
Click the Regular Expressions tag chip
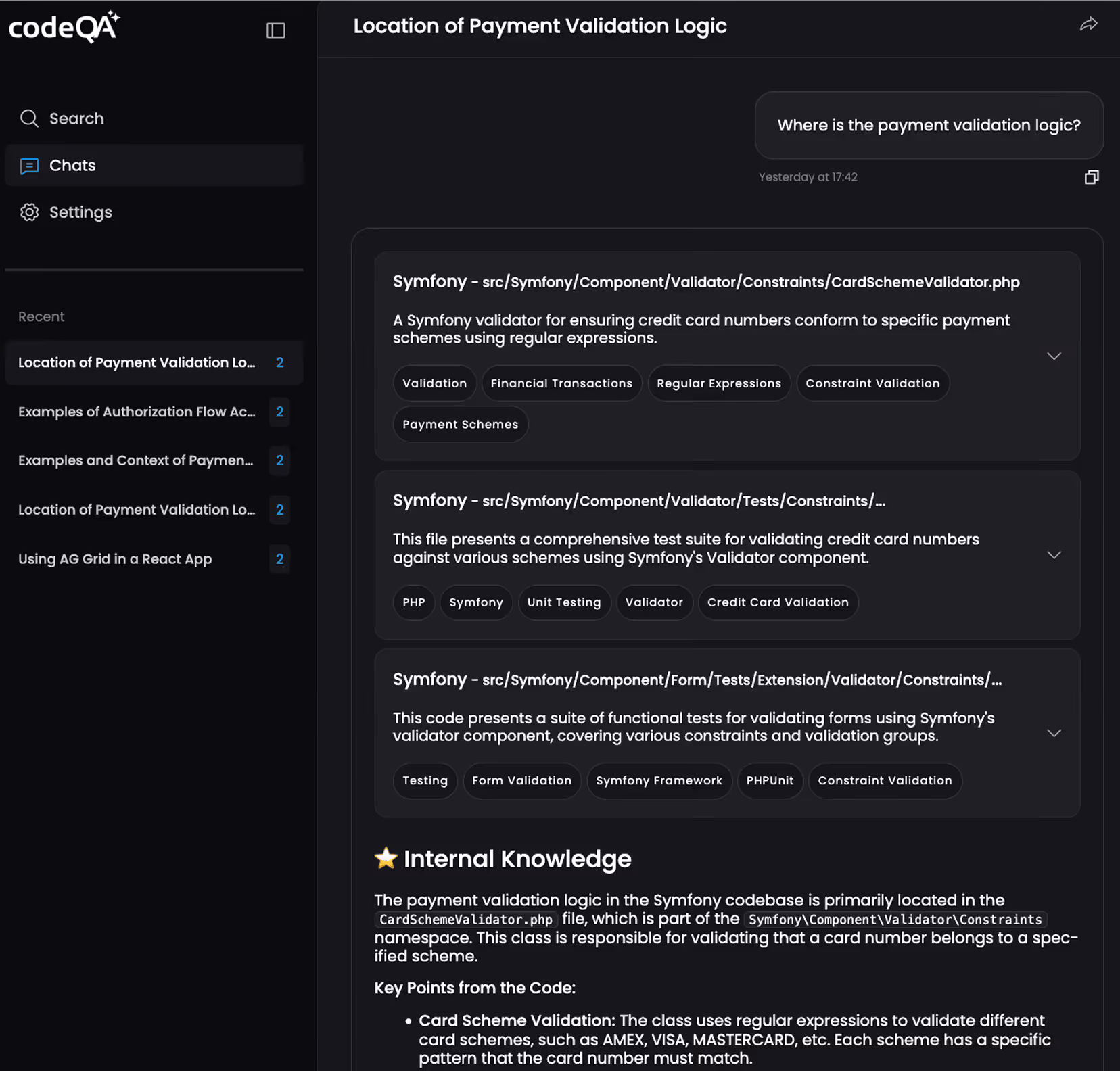(718, 383)
